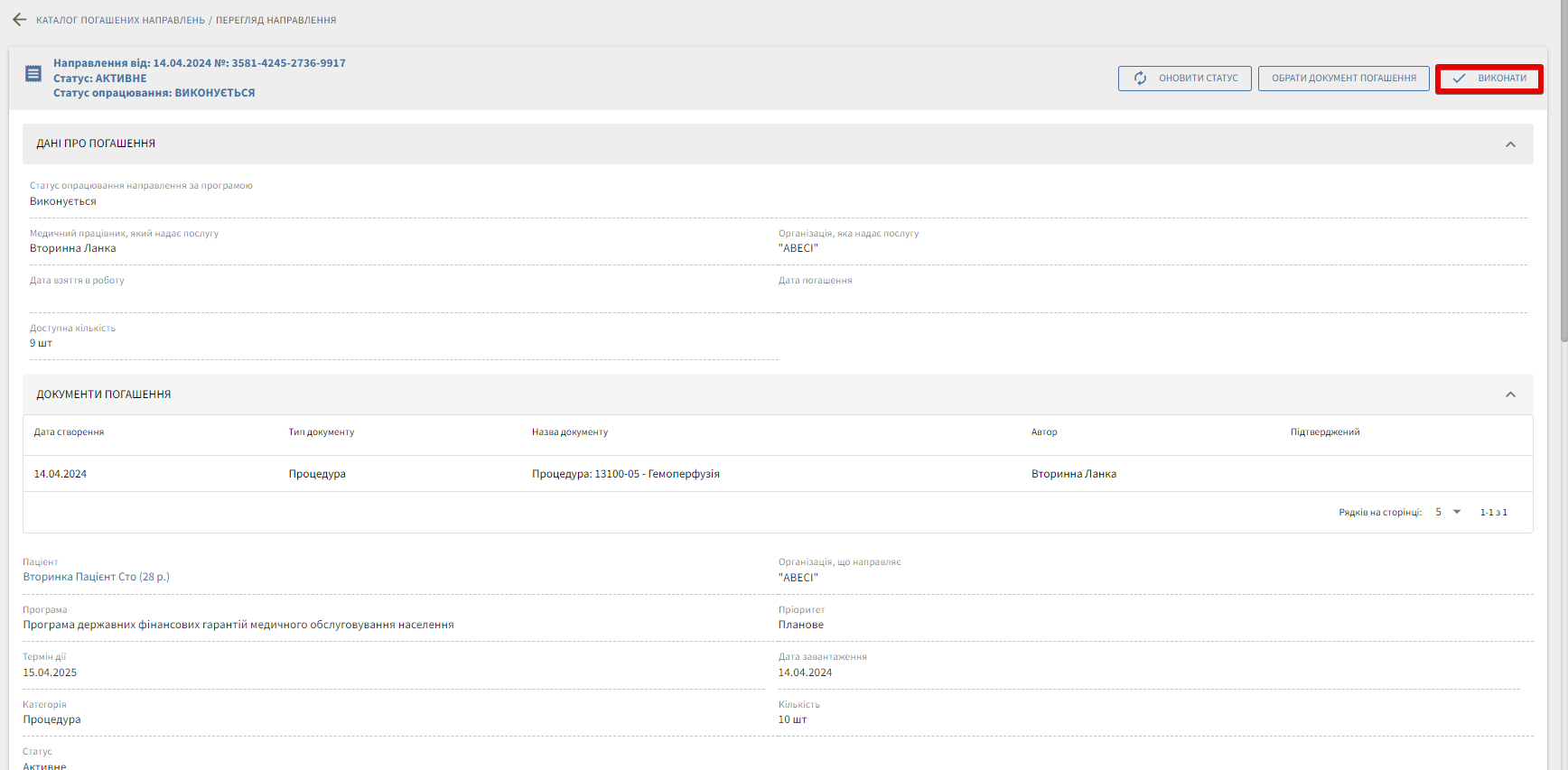Image resolution: width=1568 pixels, height=770 pixels.
Task: Open Каталог погашених направлень breadcrumb
Action: (x=120, y=20)
